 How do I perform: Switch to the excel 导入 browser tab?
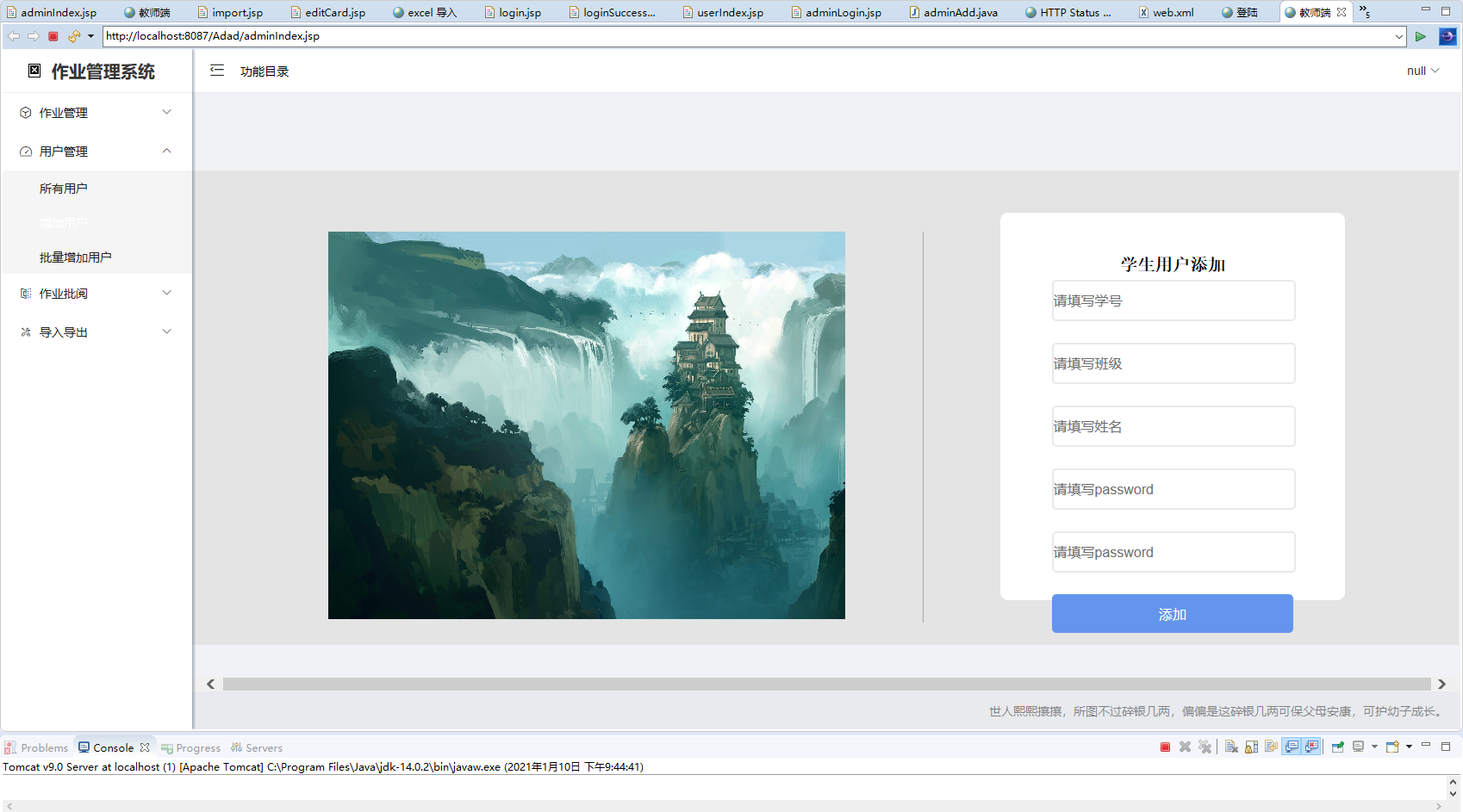(x=425, y=12)
